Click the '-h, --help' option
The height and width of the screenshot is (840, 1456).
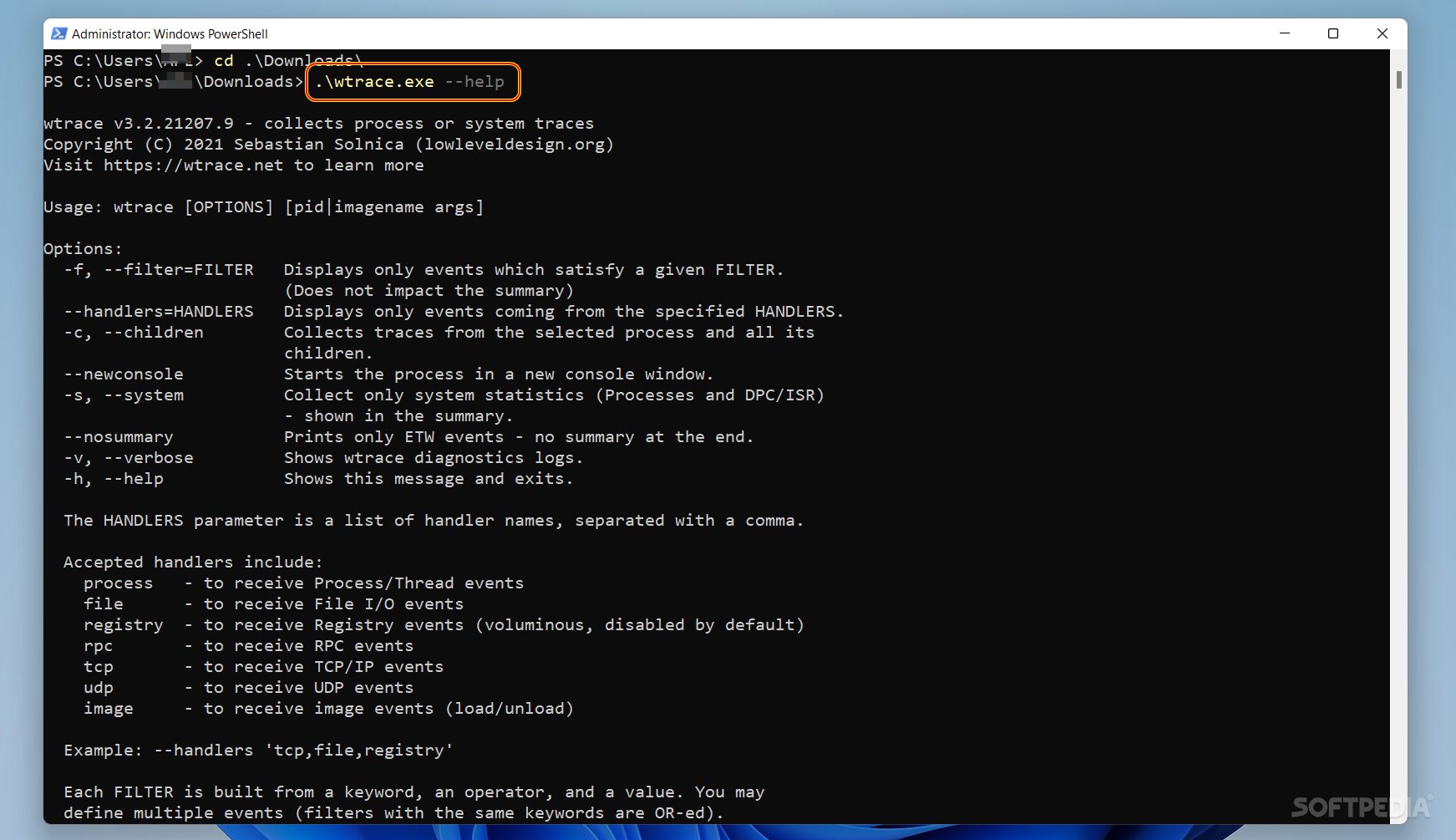pyautogui.click(x=114, y=479)
